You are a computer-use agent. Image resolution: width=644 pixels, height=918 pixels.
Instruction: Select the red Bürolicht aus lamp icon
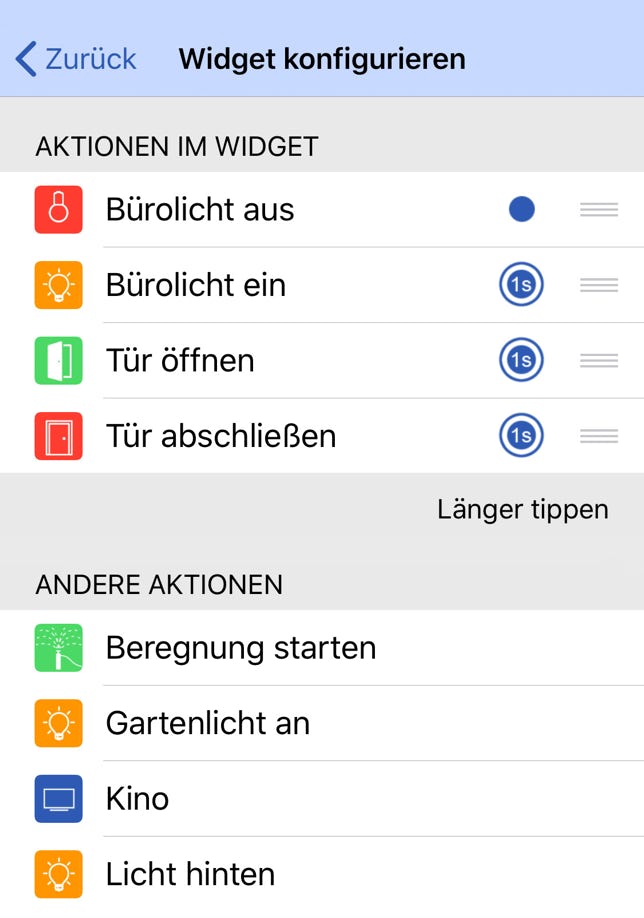pyautogui.click(x=60, y=209)
